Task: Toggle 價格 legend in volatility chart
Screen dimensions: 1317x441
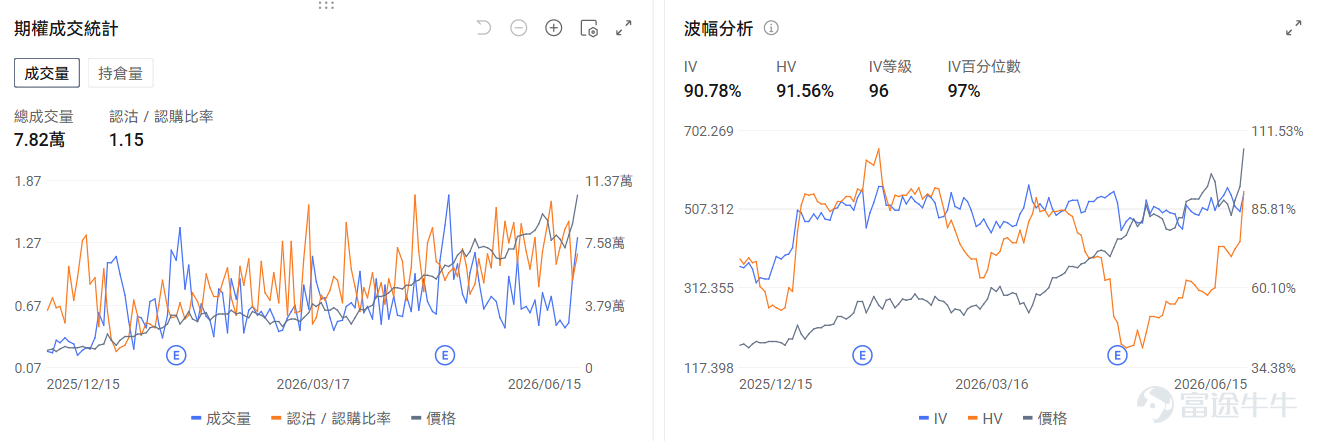Action: click(x=1045, y=418)
